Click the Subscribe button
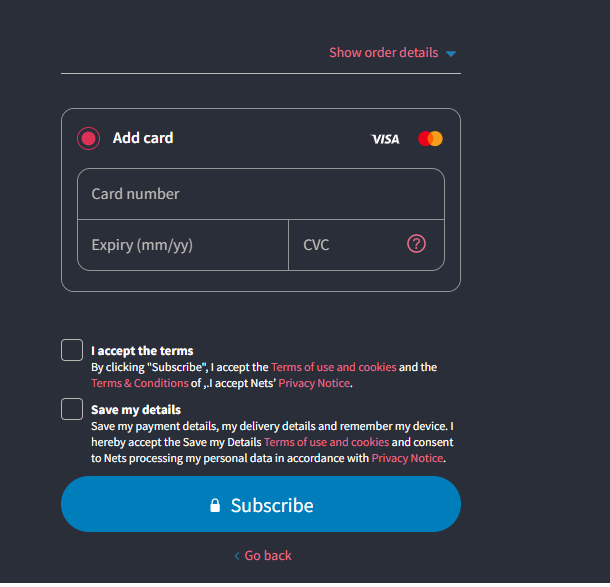610x587 pixels. click(x=261, y=505)
